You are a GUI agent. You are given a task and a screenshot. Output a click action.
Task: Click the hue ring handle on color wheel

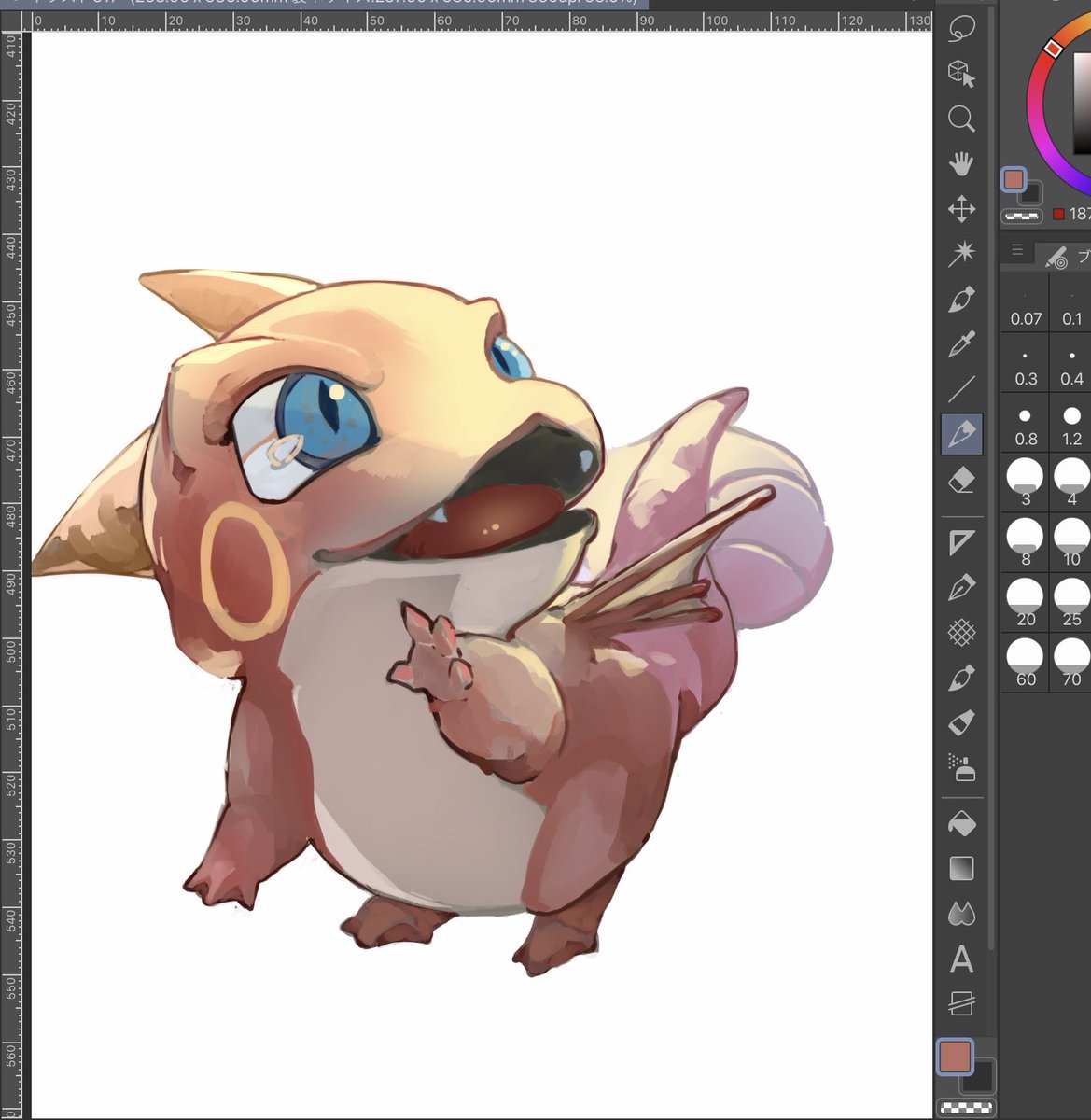point(1053,47)
